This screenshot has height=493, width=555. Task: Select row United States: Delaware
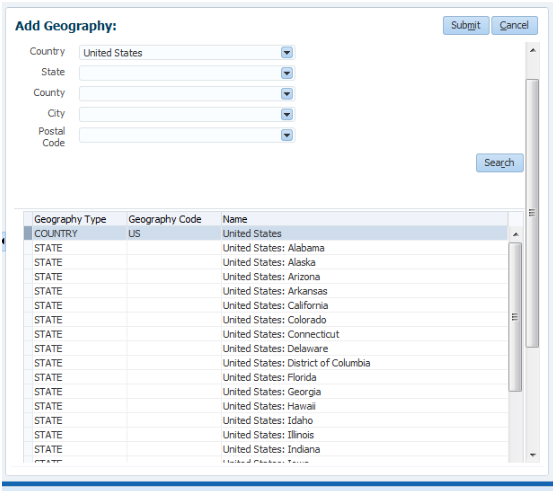point(266,349)
